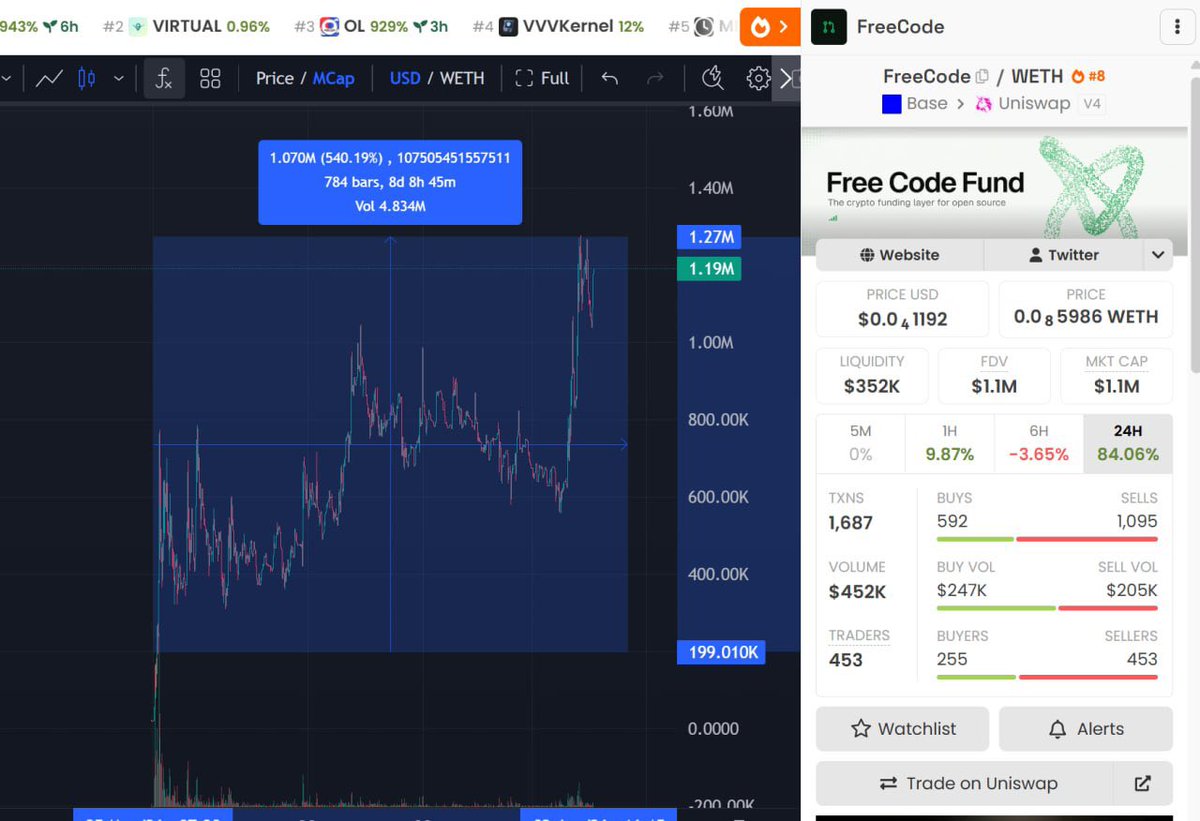The image size is (1200, 821).
Task: Click the PRICE WETH value box
Action: pos(1086,308)
